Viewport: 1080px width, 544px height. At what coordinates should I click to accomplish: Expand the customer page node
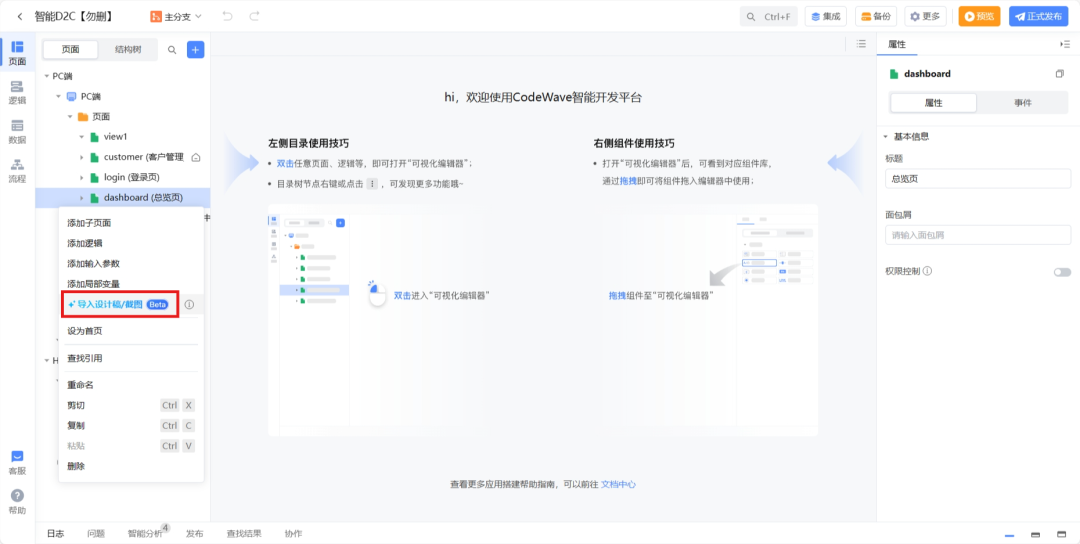click(82, 157)
